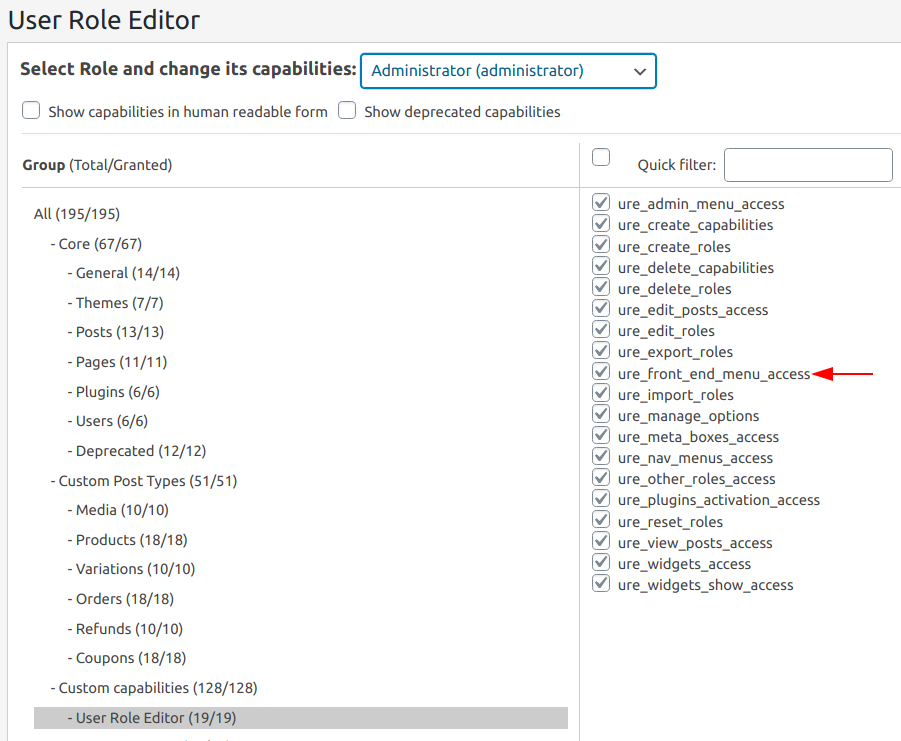Click the ure_widgets_show_access label text

pos(706,585)
